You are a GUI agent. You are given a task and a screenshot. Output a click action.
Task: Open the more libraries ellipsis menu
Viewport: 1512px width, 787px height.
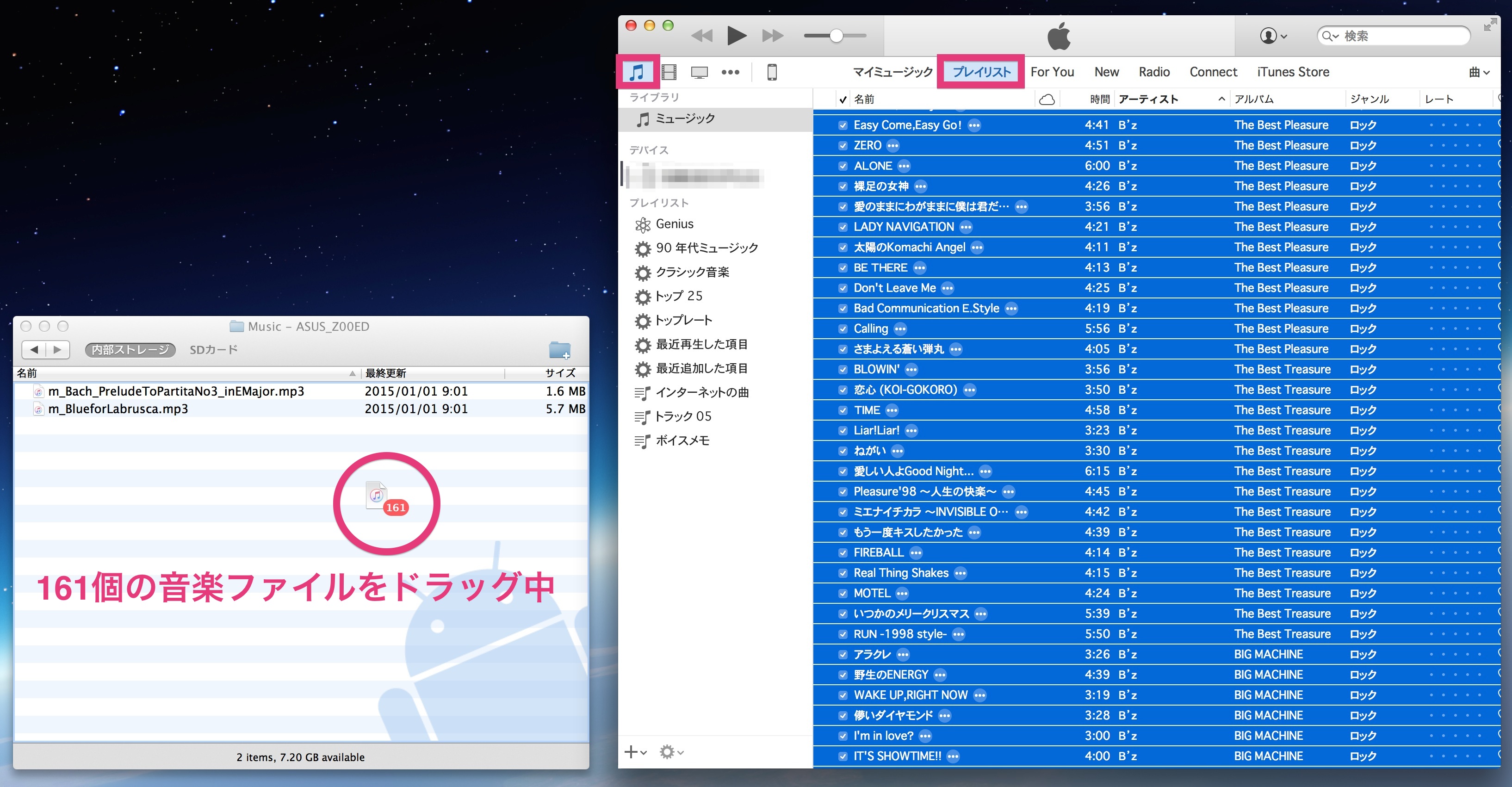(730, 72)
